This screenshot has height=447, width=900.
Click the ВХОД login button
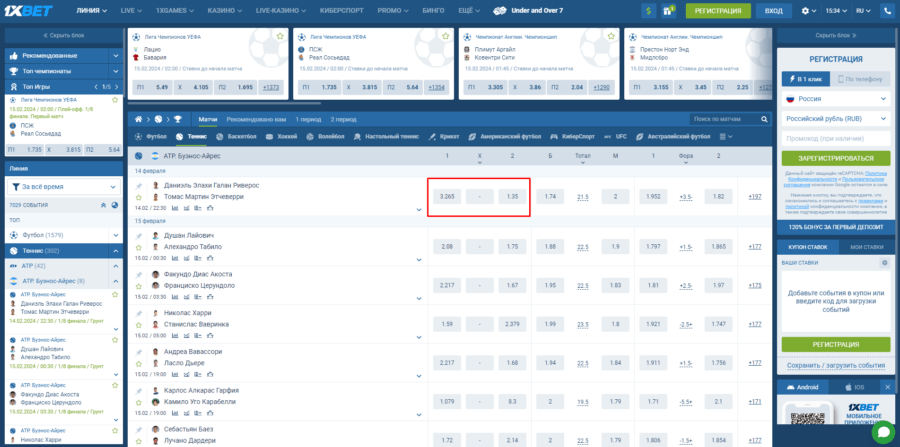click(773, 11)
